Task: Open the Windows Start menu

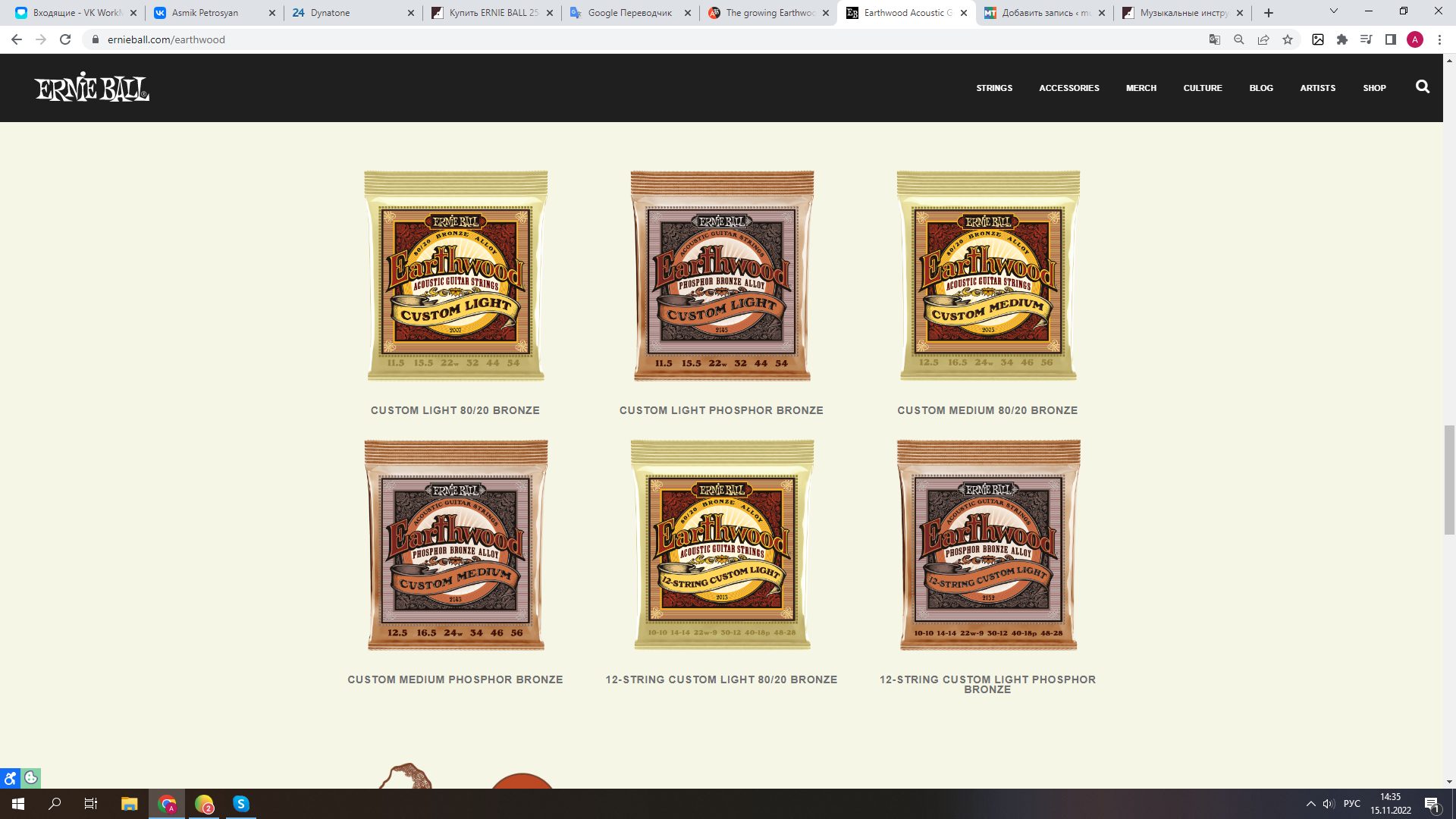Action: click(18, 804)
